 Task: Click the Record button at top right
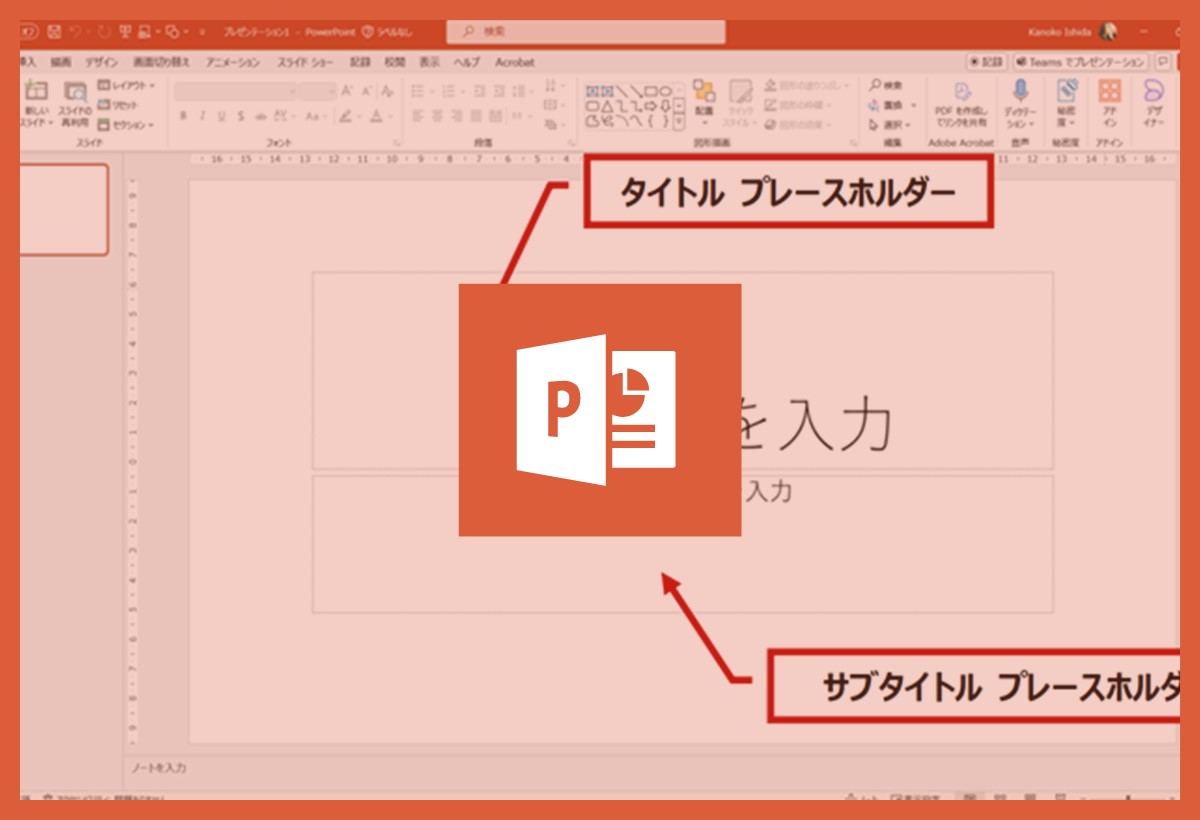click(985, 62)
